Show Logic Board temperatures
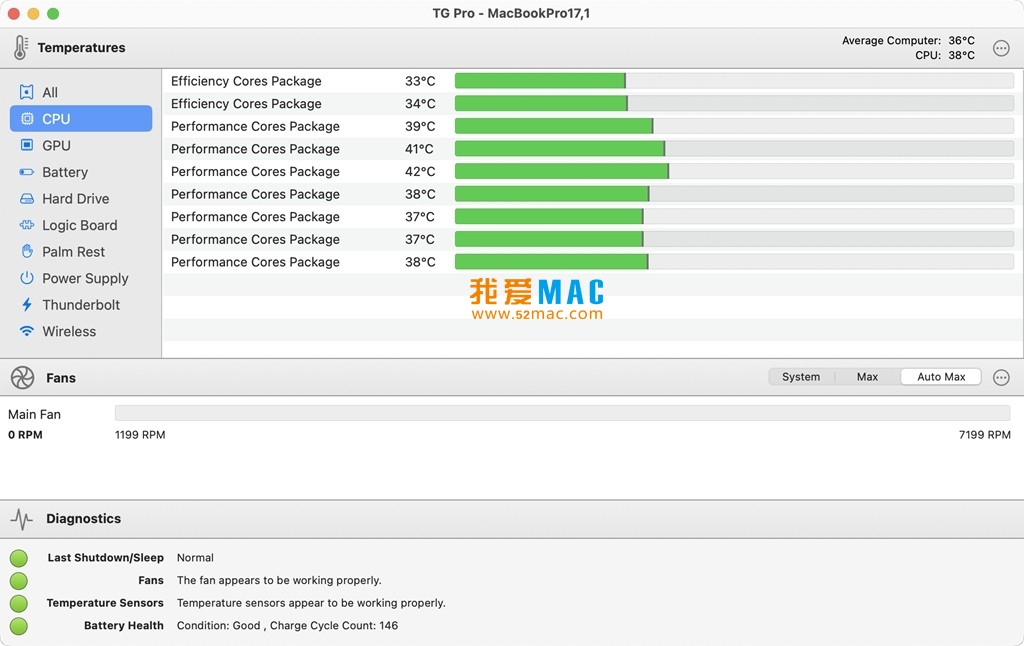This screenshot has height=646, width=1024. pyautogui.click(x=80, y=225)
